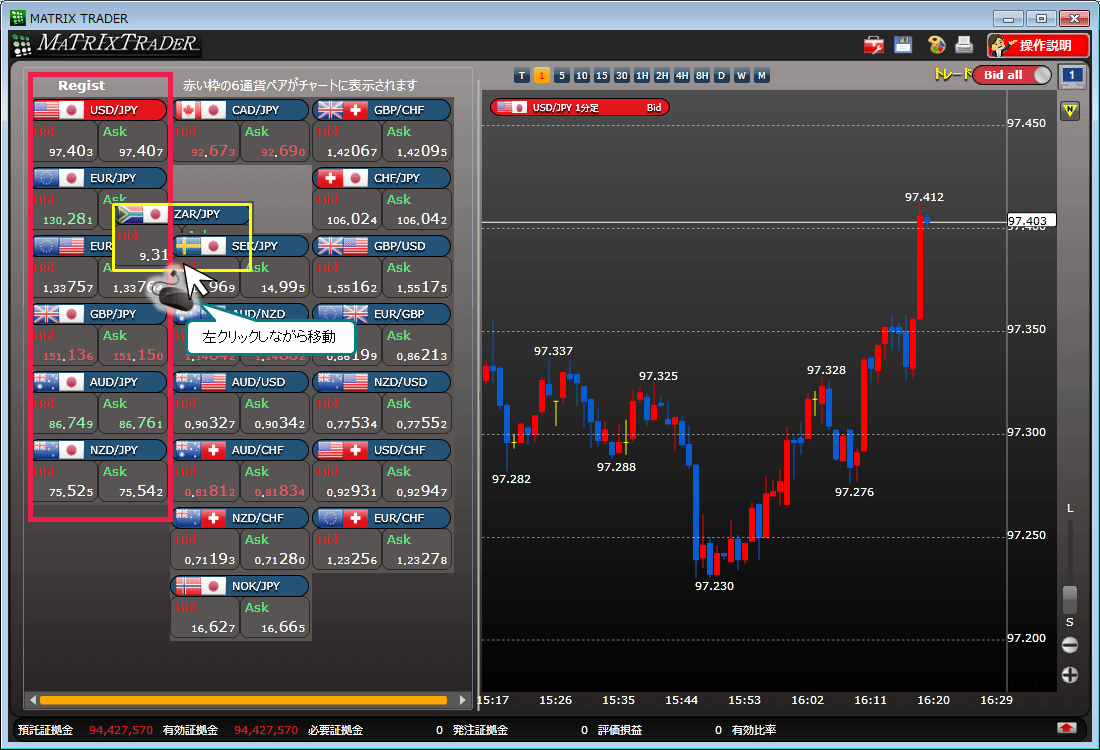Select the USD/JPY pair header

pos(100,110)
